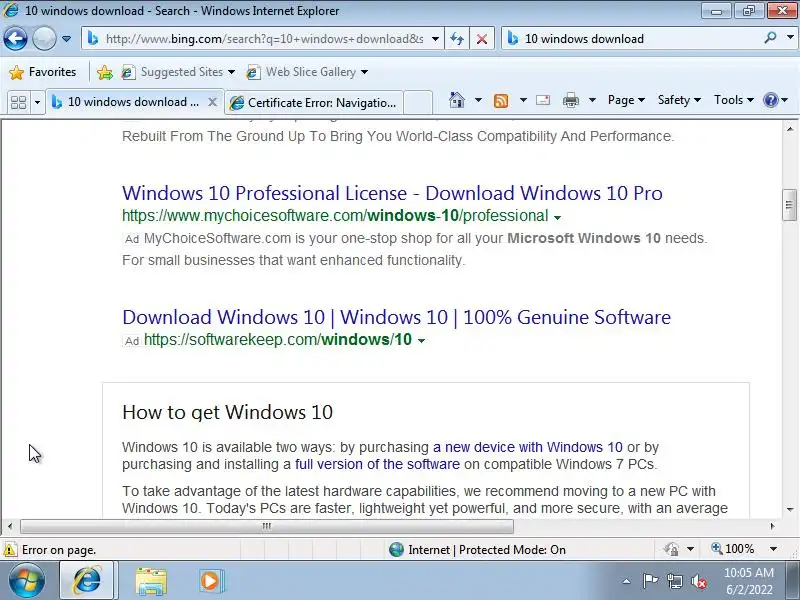
Task: Click the Add to Favorites Bar icon
Action: (x=105, y=72)
